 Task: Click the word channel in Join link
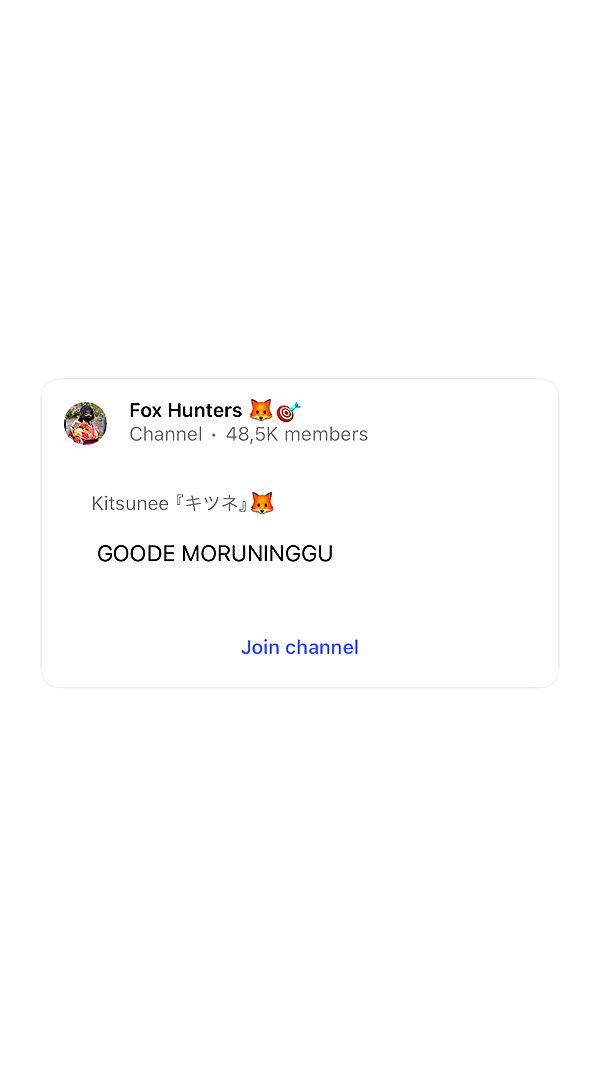[x=322, y=647]
